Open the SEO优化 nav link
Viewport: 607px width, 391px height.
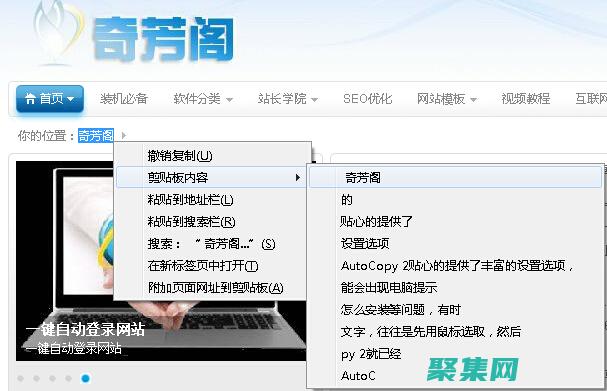(x=367, y=99)
